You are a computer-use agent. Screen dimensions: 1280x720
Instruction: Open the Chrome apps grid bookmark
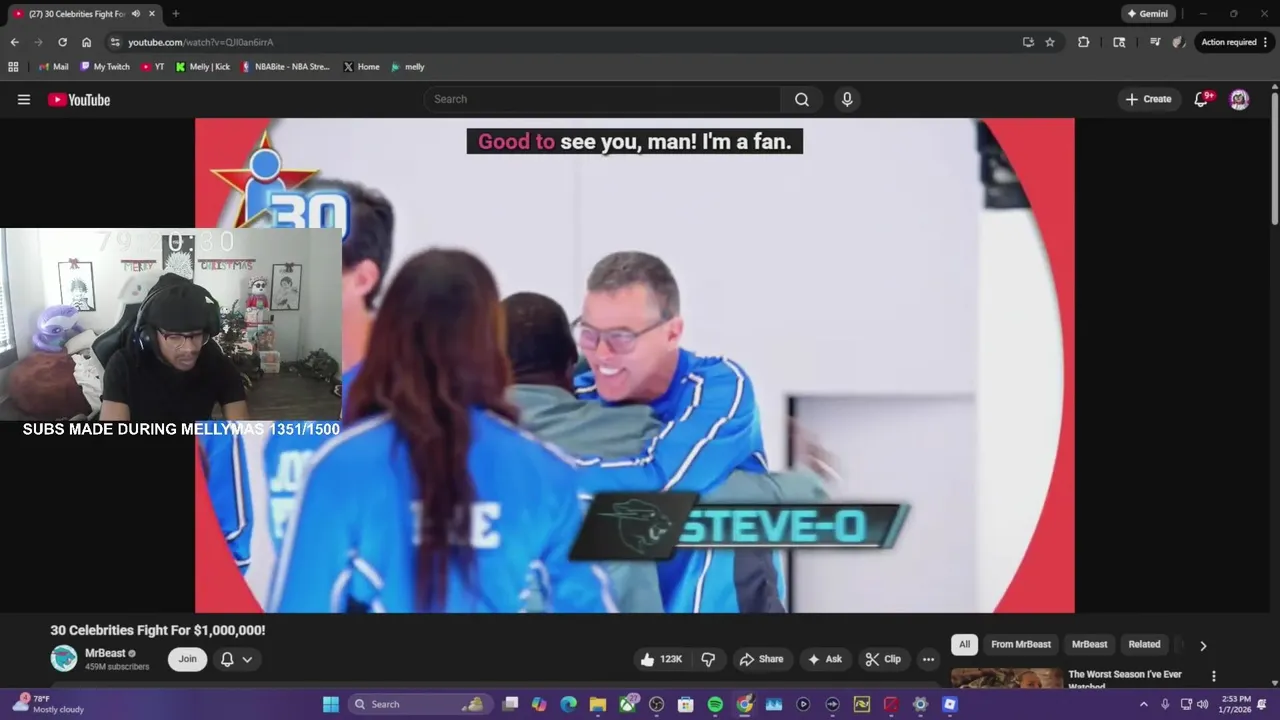click(13, 67)
